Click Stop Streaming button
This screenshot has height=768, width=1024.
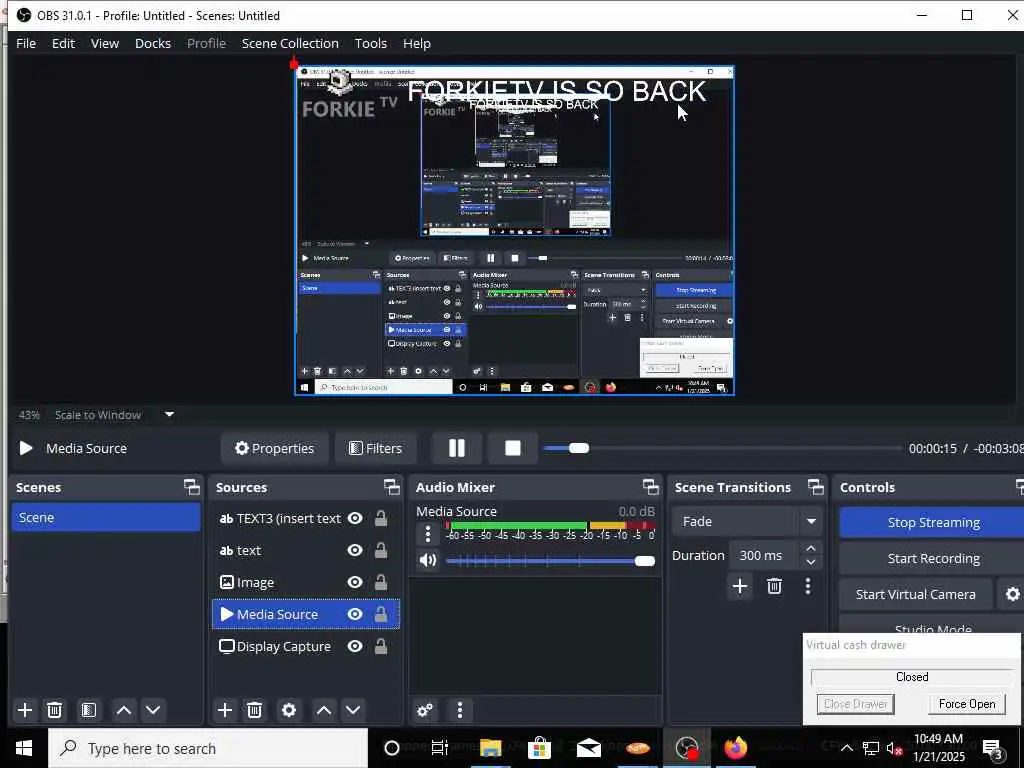(933, 522)
